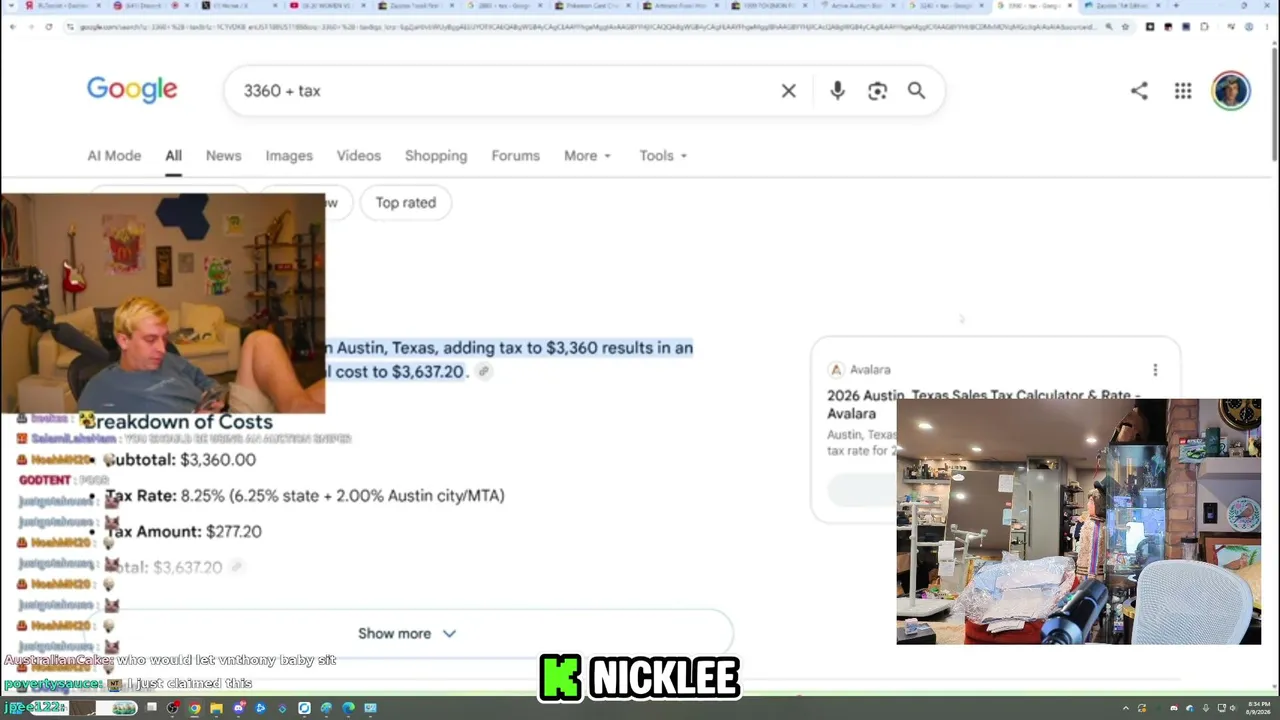Image resolution: width=1280 pixels, height=720 pixels.
Task: Open Google Lens image search
Action: coord(877,91)
